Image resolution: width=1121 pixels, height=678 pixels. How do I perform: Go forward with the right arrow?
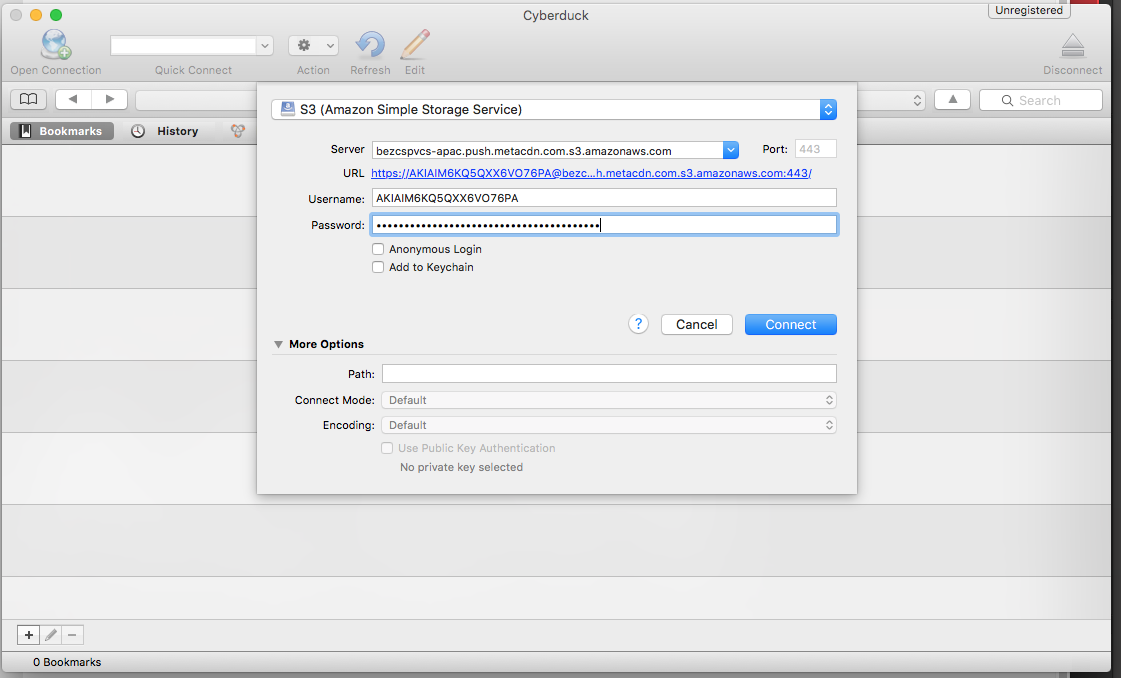point(109,99)
